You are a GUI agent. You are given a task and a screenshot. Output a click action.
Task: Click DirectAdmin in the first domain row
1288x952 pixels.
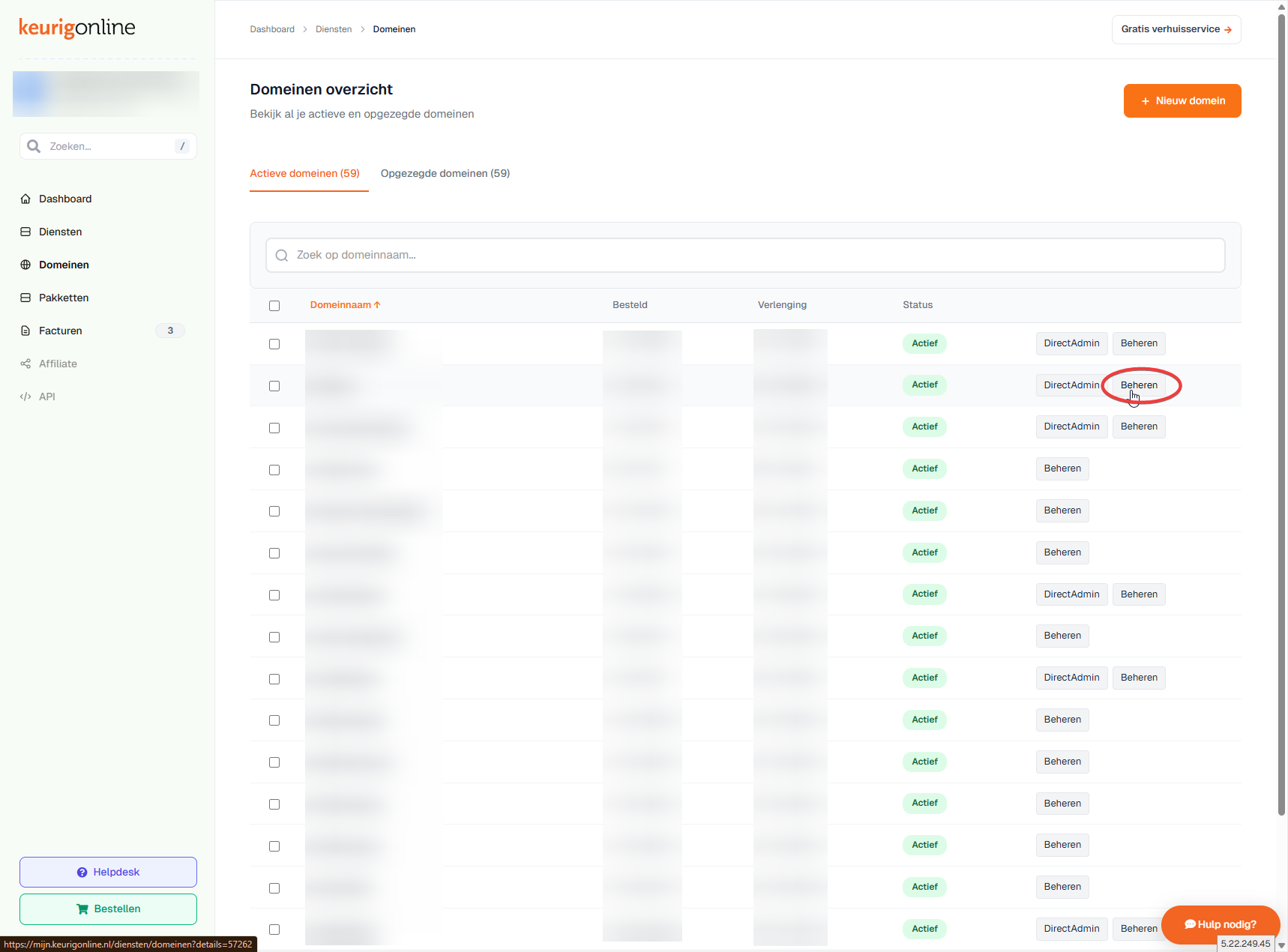[1071, 343]
